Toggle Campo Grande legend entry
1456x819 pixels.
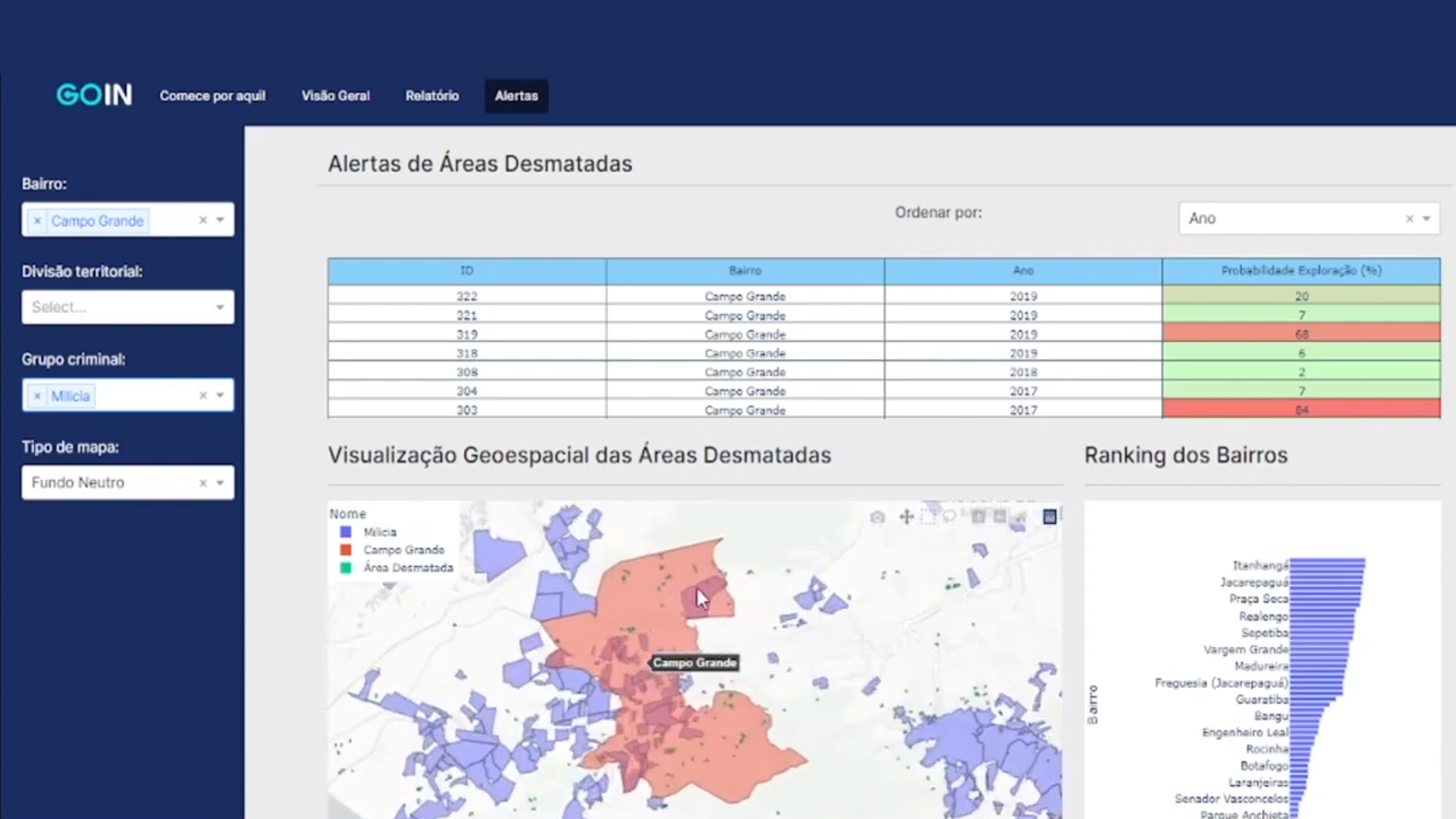pos(403,550)
